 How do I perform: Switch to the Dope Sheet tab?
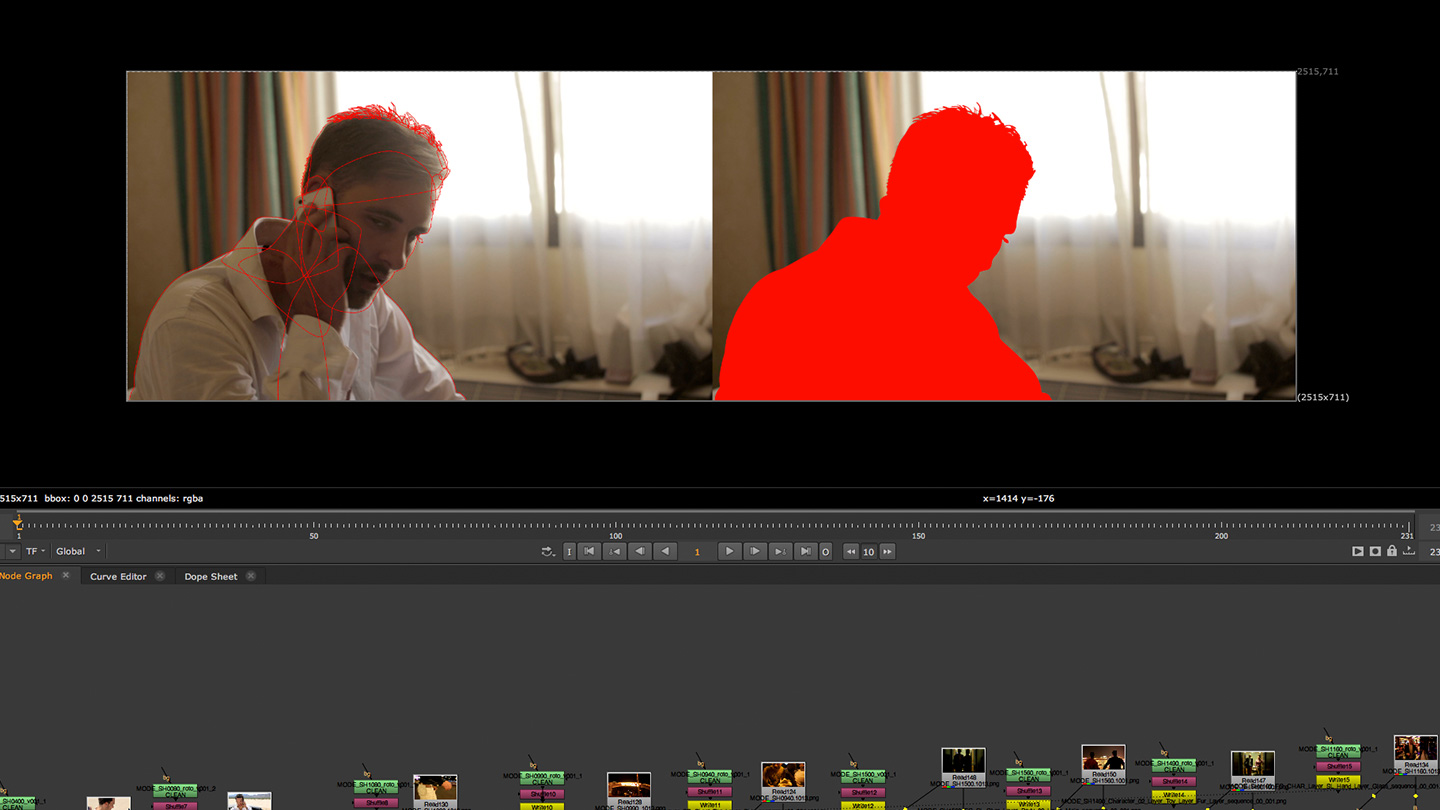(211, 576)
